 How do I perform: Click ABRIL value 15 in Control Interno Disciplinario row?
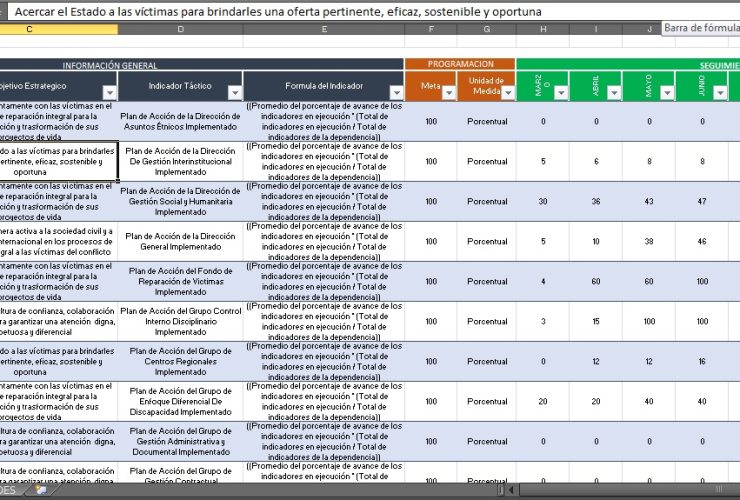point(596,322)
